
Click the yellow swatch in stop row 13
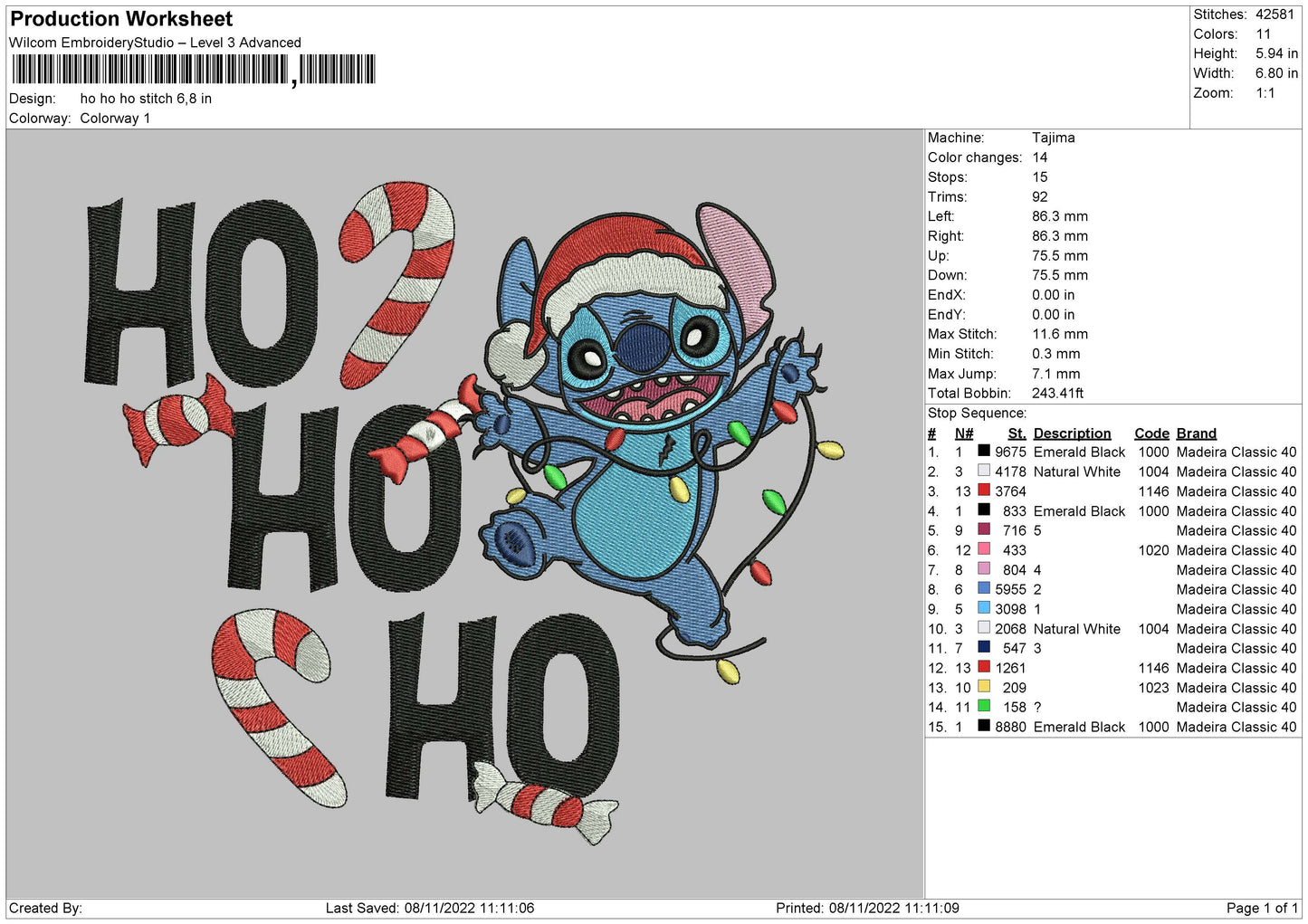pyautogui.click(x=984, y=687)
